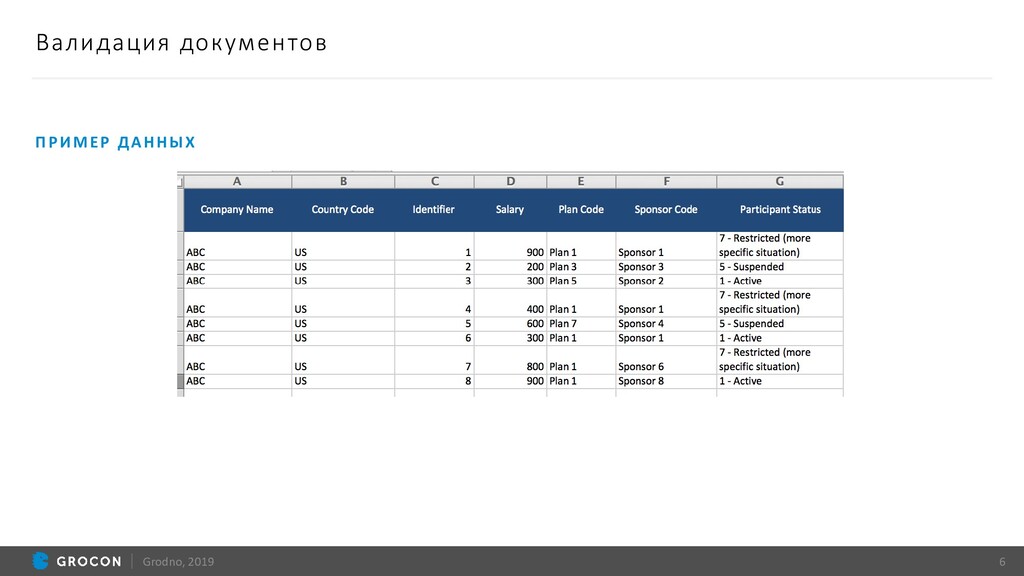
Task: Click the "ПРИМЕР ДАННЫХ" subtitle
Action: click(x=116, y=142)
